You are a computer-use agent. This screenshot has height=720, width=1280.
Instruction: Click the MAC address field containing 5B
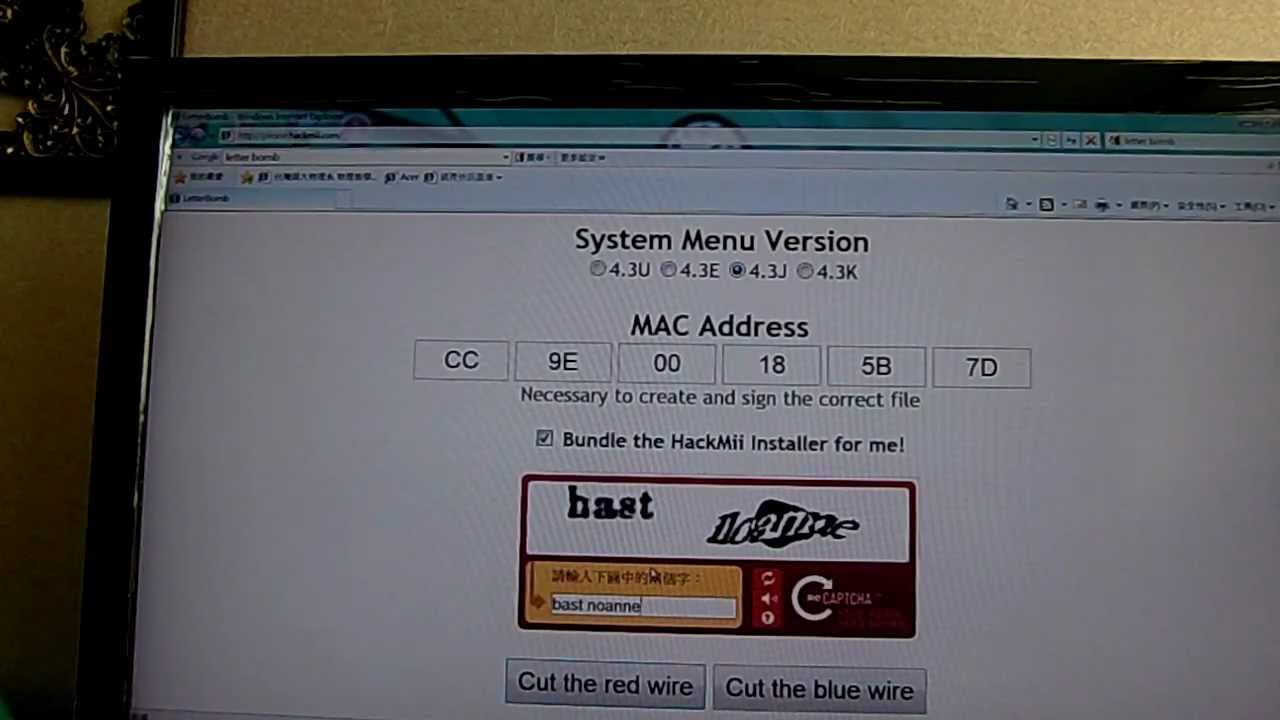coord(876,367)
